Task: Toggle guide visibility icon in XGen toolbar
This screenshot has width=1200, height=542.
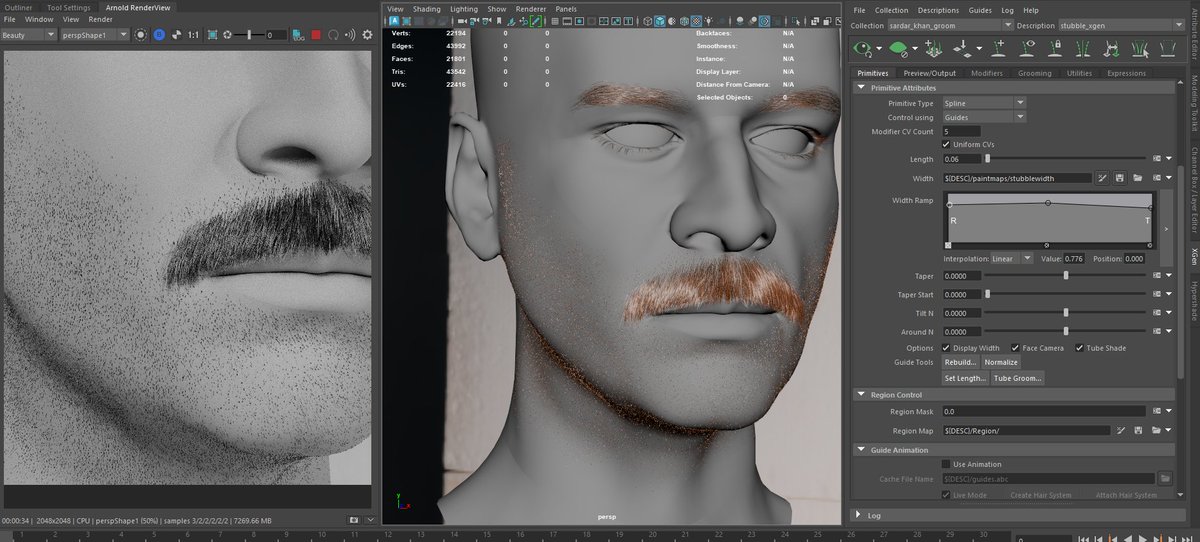Action: 1027,48
